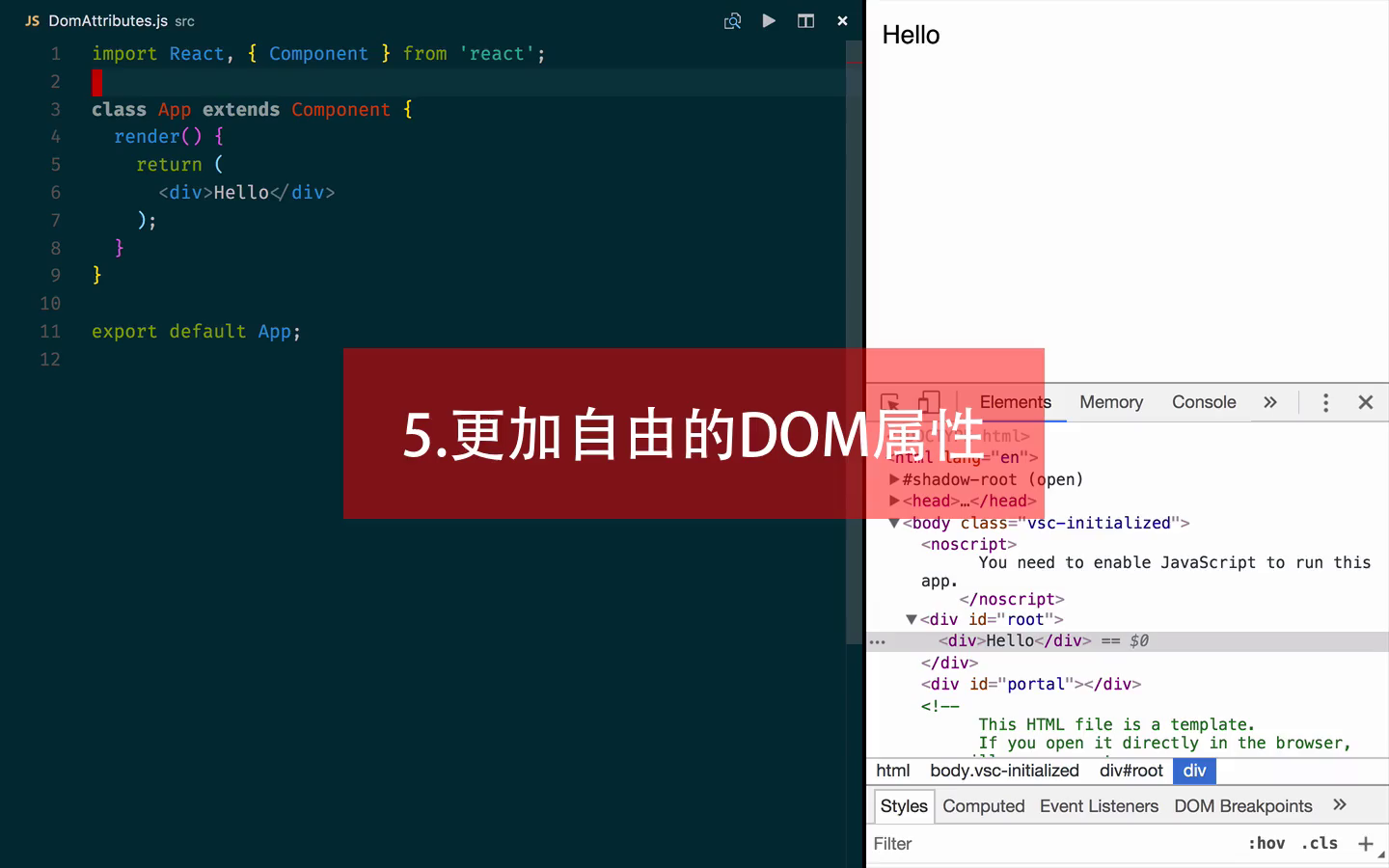Expand the shadow-root node
The height and width of the screenshot is (868, 1389).
(894, 479)
